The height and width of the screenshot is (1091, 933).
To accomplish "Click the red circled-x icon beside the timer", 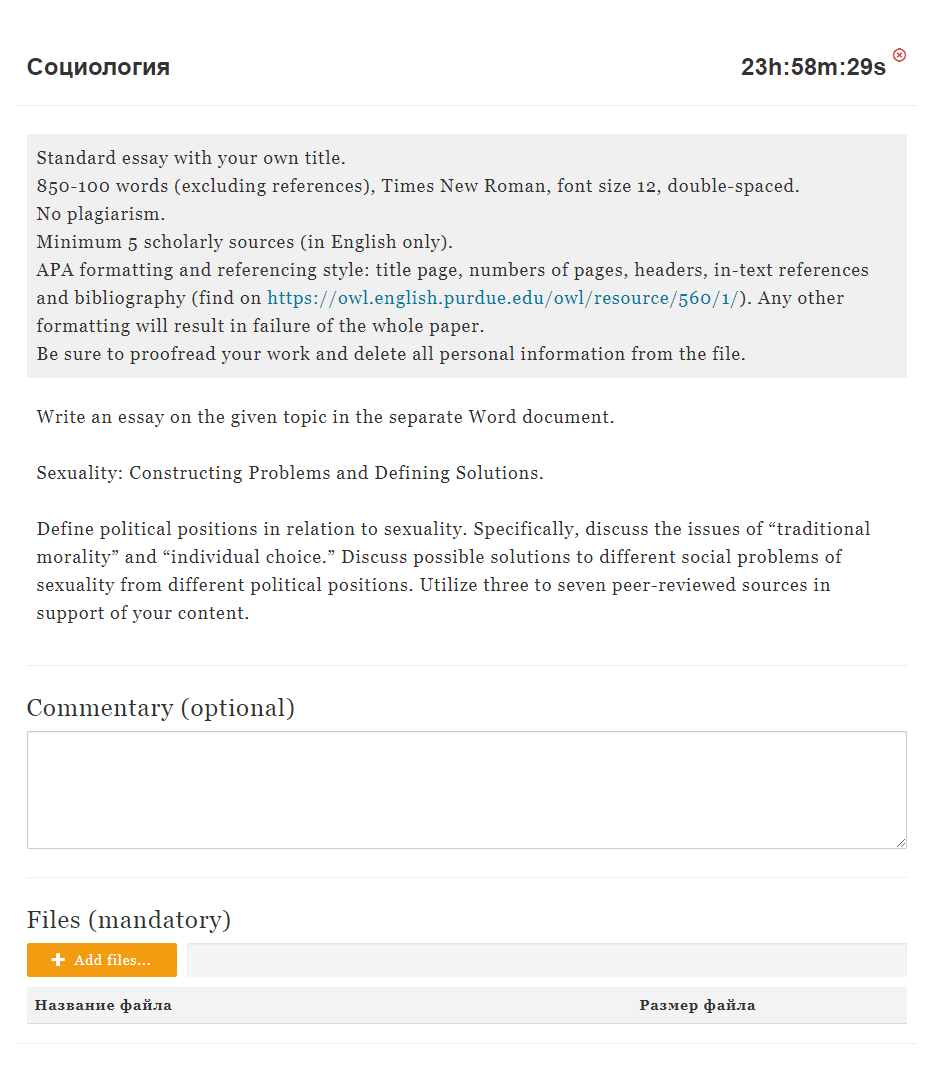I will (899, 55).
